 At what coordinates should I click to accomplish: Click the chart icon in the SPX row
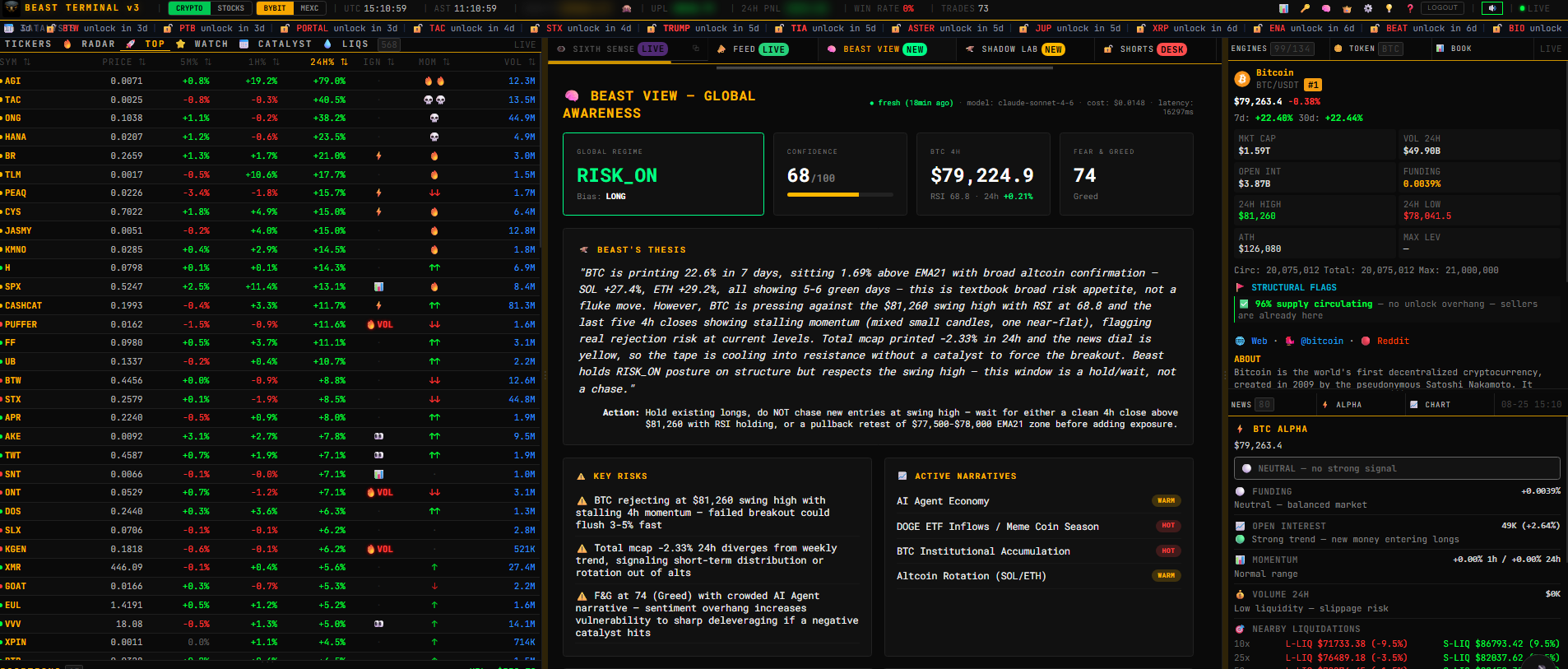[378, 286]
